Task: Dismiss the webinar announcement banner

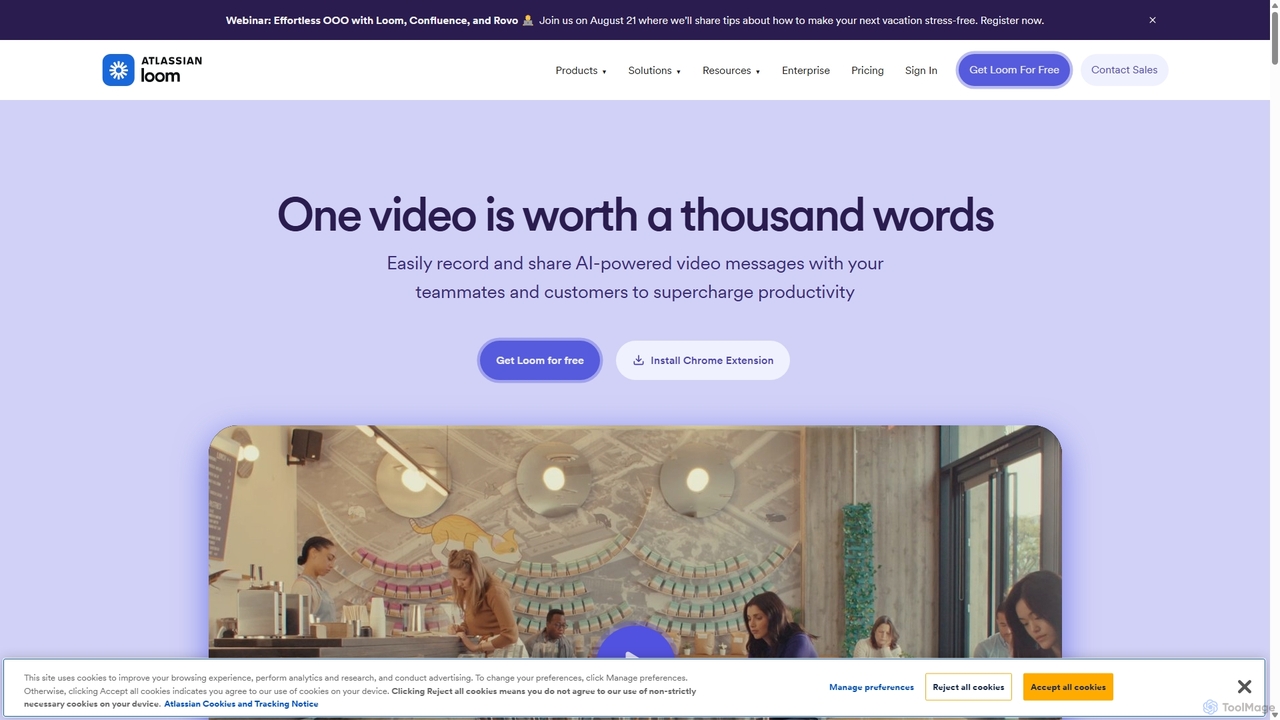Action: click(1152, 20)
